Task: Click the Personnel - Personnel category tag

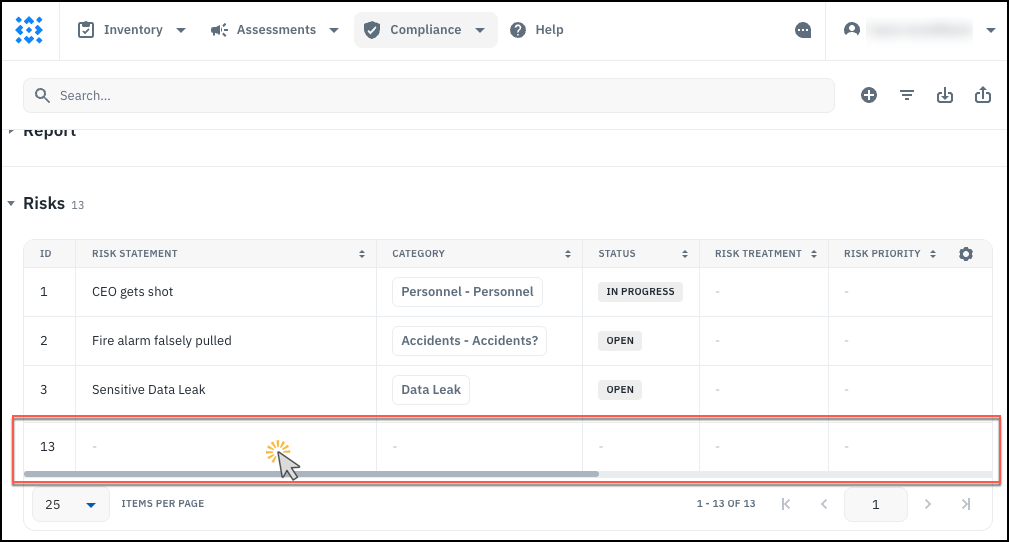Action: pos(467,292)
